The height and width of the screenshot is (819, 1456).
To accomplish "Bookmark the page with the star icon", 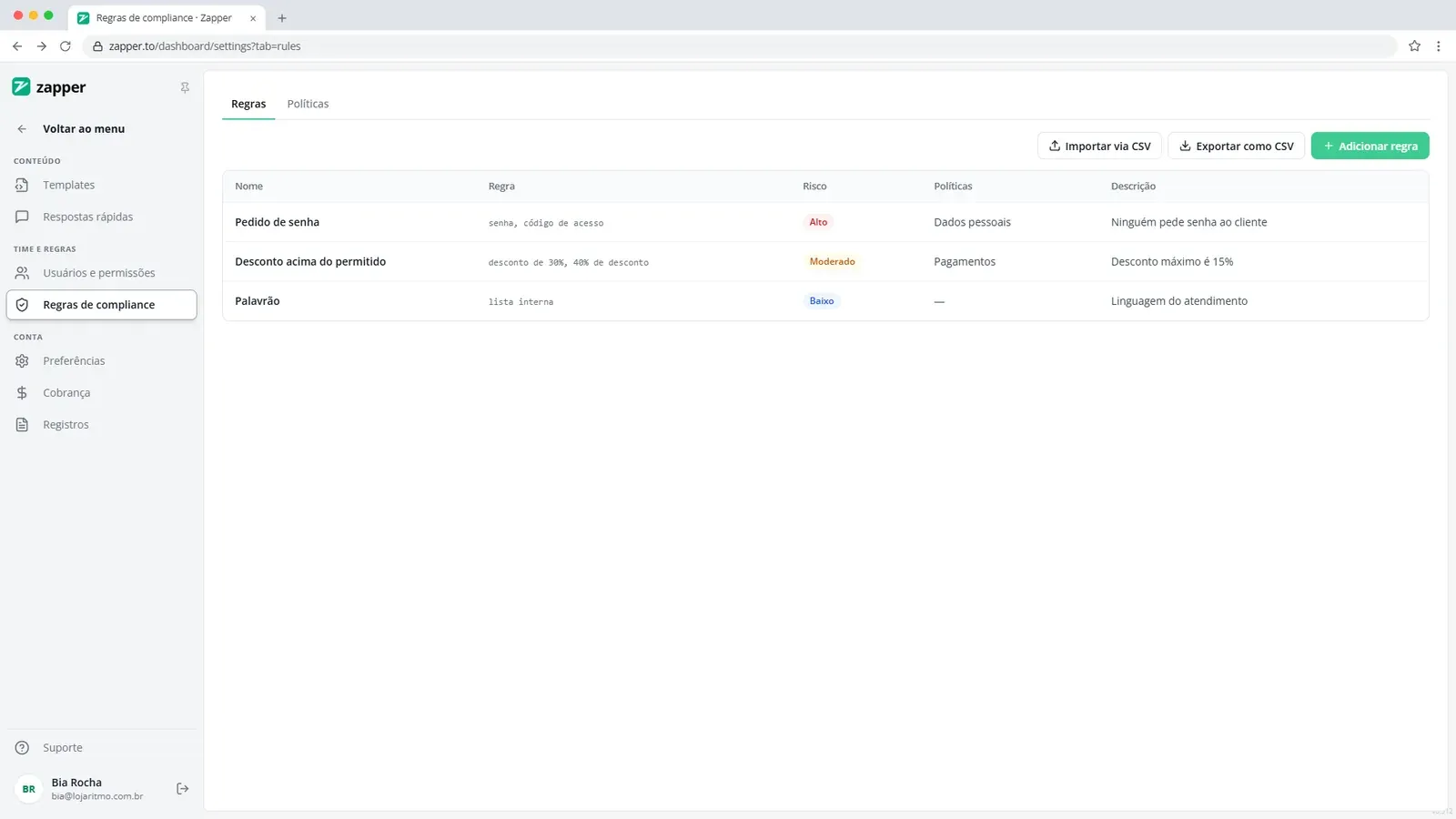I will pyautogui.click(x=1414, y=45).
